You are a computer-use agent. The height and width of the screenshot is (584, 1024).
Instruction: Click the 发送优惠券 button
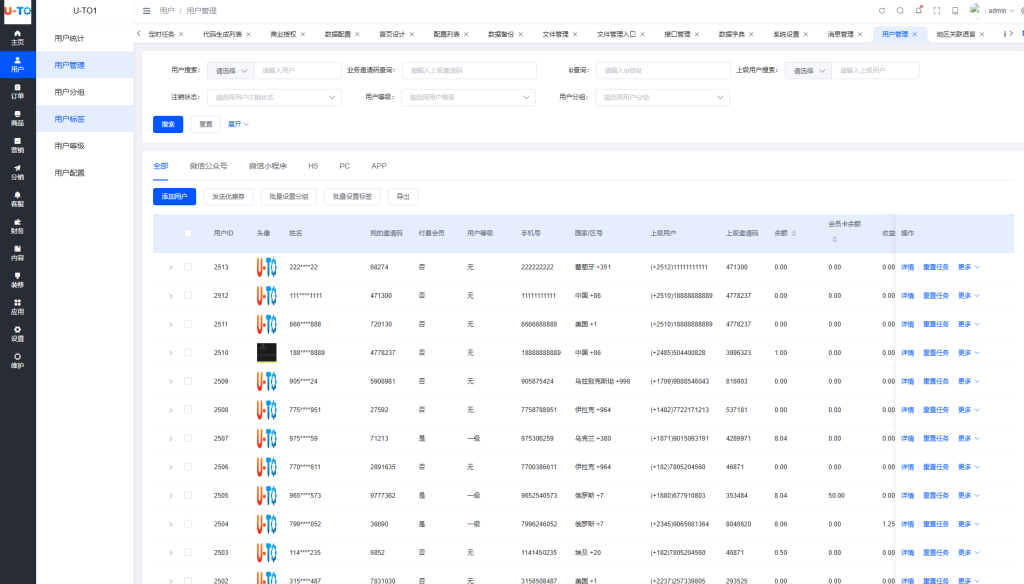click(229, 197)
